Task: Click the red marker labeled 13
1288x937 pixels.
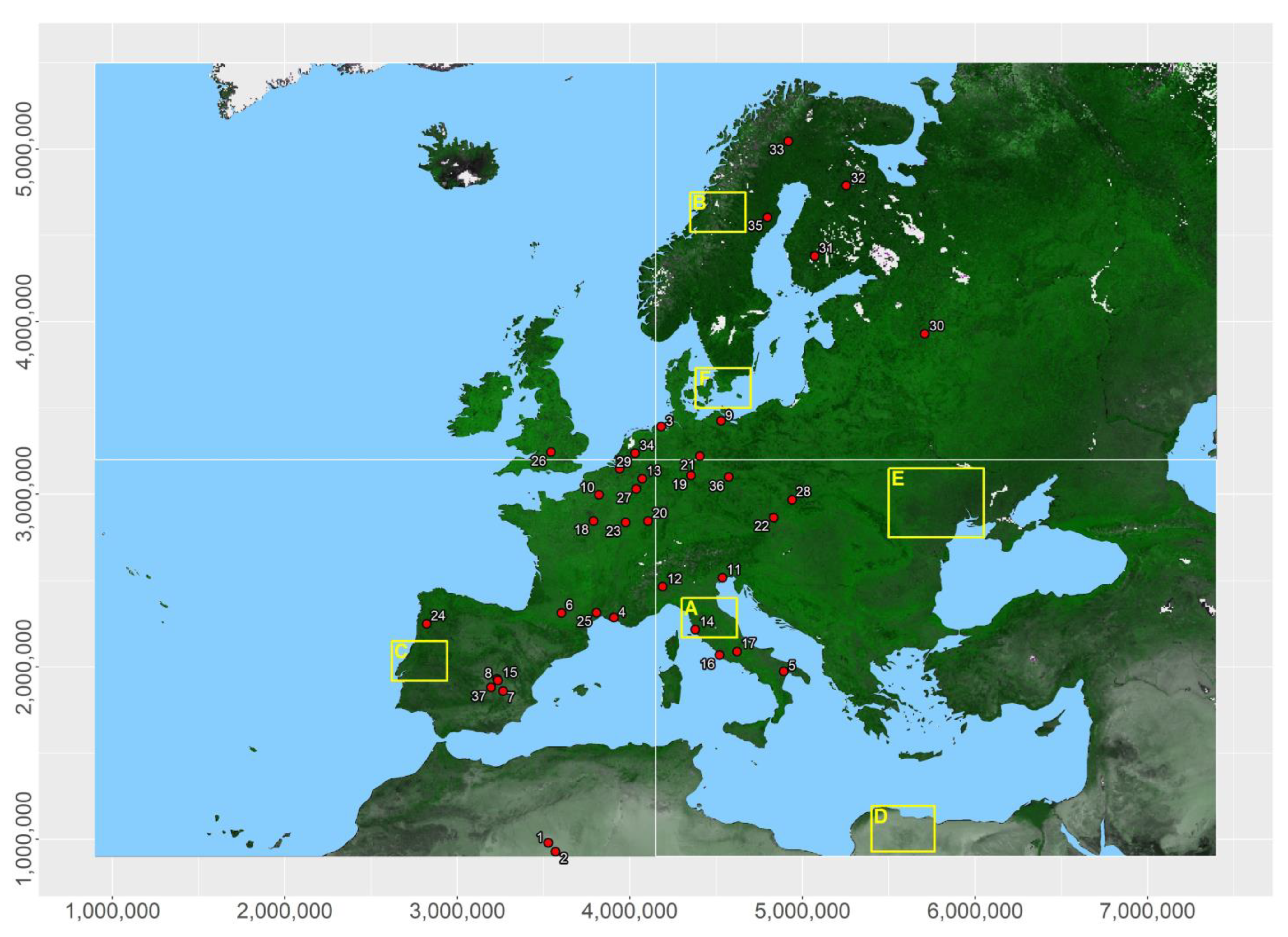Action: tap(642, 479)
